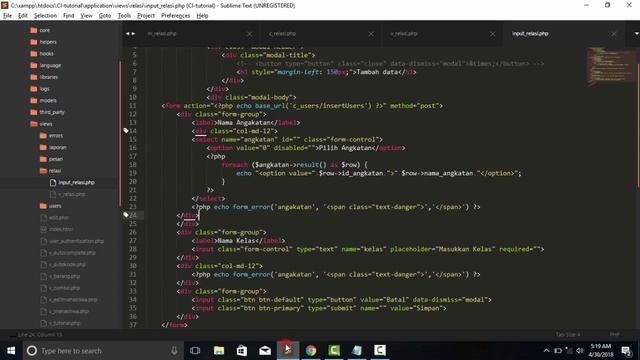Image resolution: width=640 pixels, height=360 pixels.
Task: Open the core folder in sidebar
Action: (x=40, y=30)
